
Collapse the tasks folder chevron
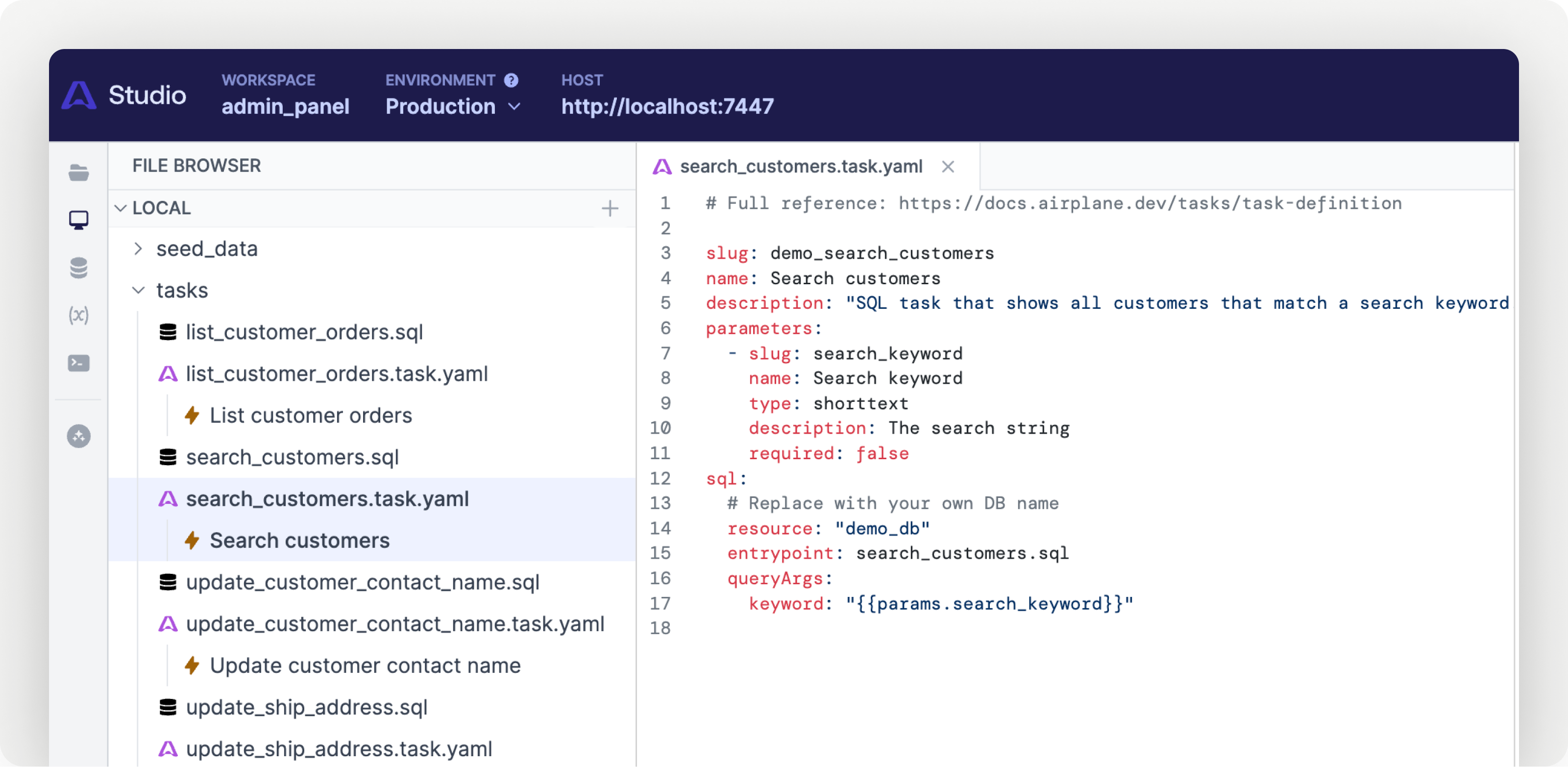click(x=138, y=290)
